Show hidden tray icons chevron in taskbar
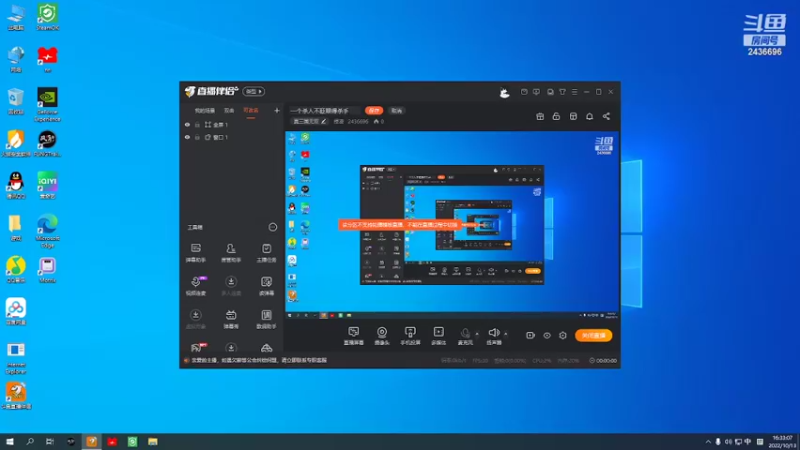Viewport: 800px width, 450px height. 708,442
